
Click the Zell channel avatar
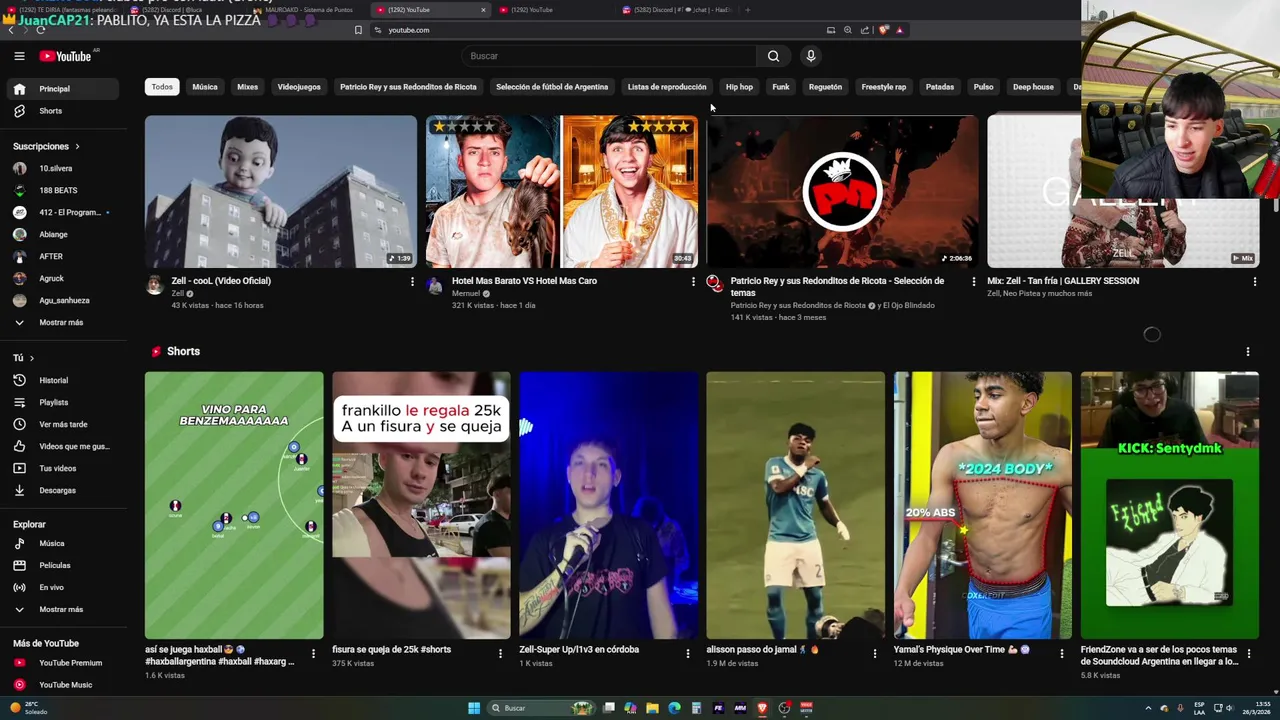tap(154, 285)
